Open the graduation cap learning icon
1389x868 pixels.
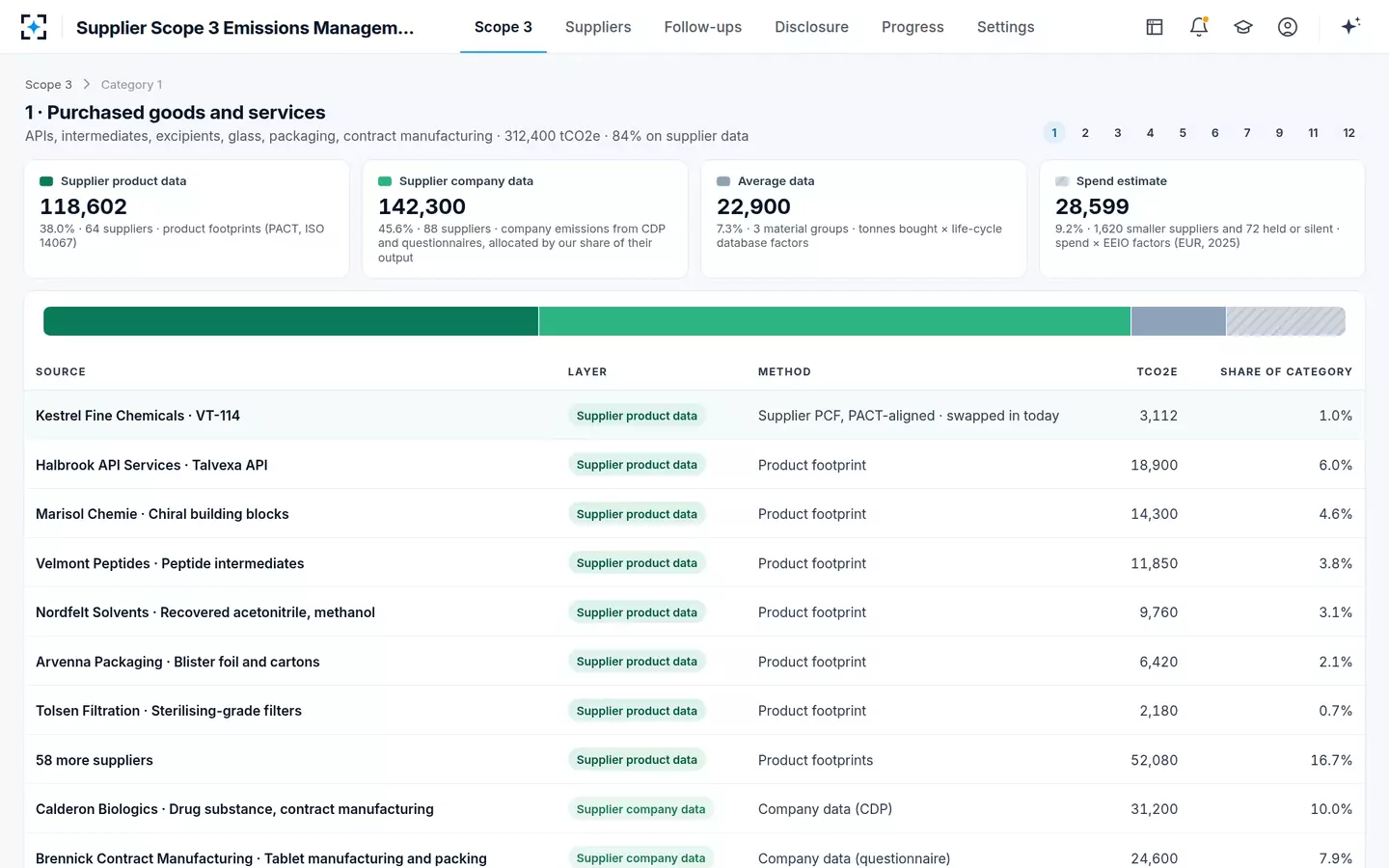tap(1243, 27)
